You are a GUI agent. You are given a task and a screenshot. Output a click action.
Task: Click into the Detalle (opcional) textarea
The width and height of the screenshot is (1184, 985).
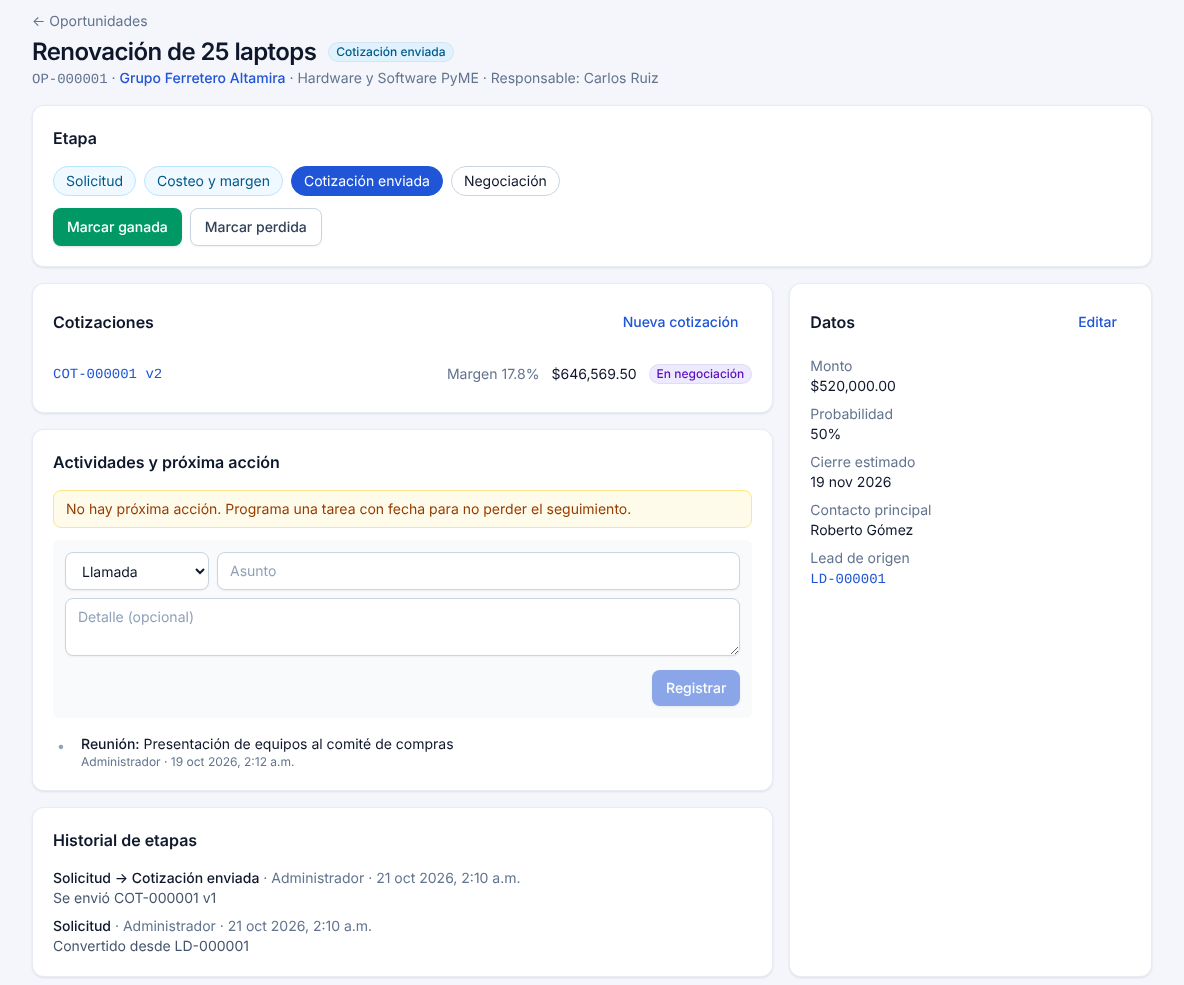tap(402, 627)
